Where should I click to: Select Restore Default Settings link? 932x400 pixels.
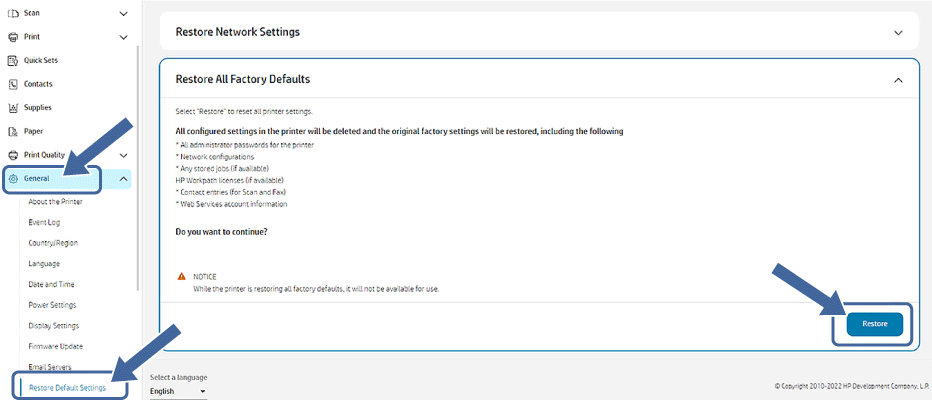coord(67,388)
